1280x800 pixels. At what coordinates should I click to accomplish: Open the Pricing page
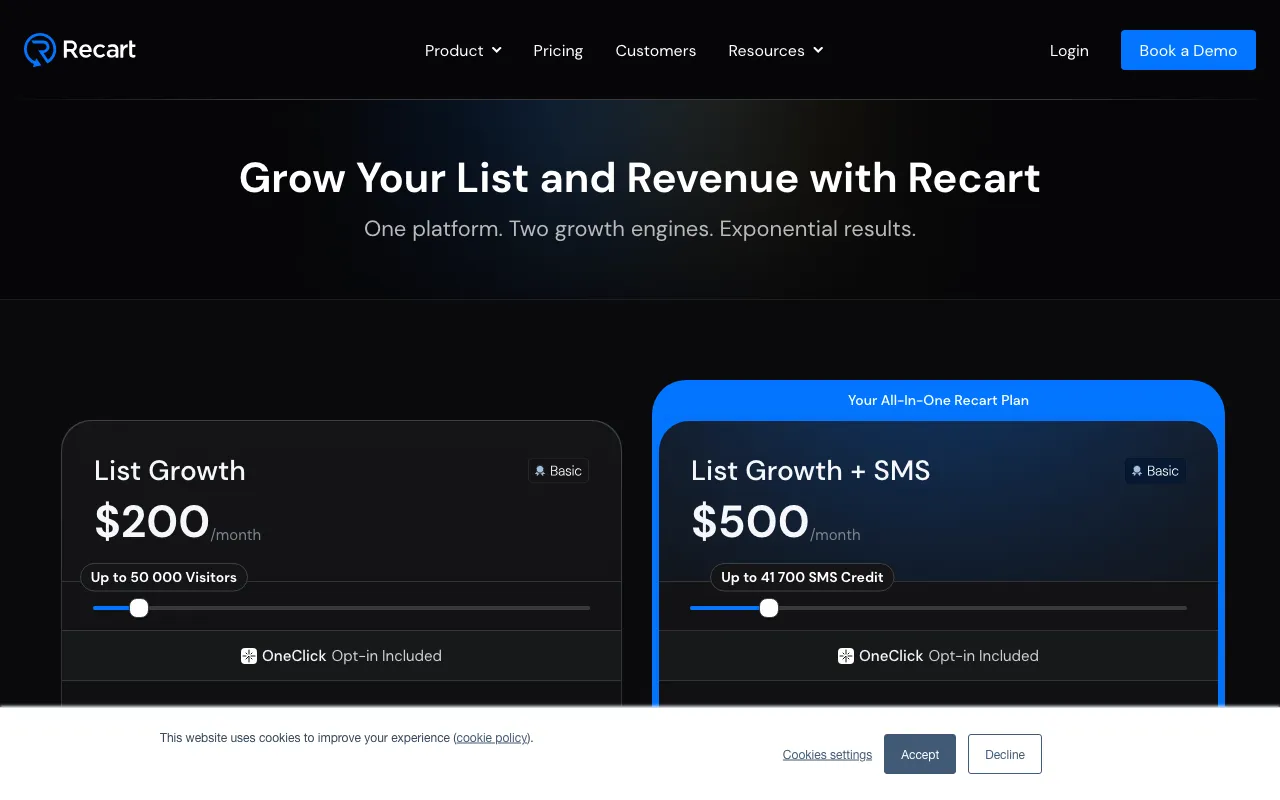(558, 50)
